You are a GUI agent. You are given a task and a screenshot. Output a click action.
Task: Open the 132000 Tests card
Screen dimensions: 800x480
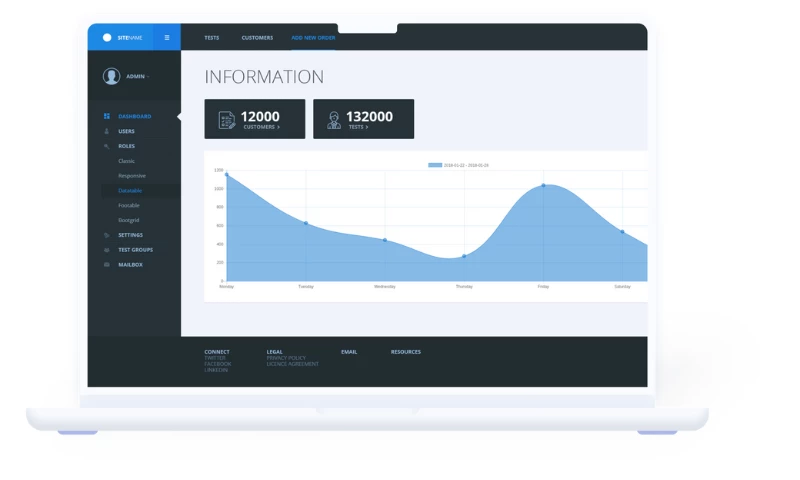pyautogui.click(x=363, y=119)
